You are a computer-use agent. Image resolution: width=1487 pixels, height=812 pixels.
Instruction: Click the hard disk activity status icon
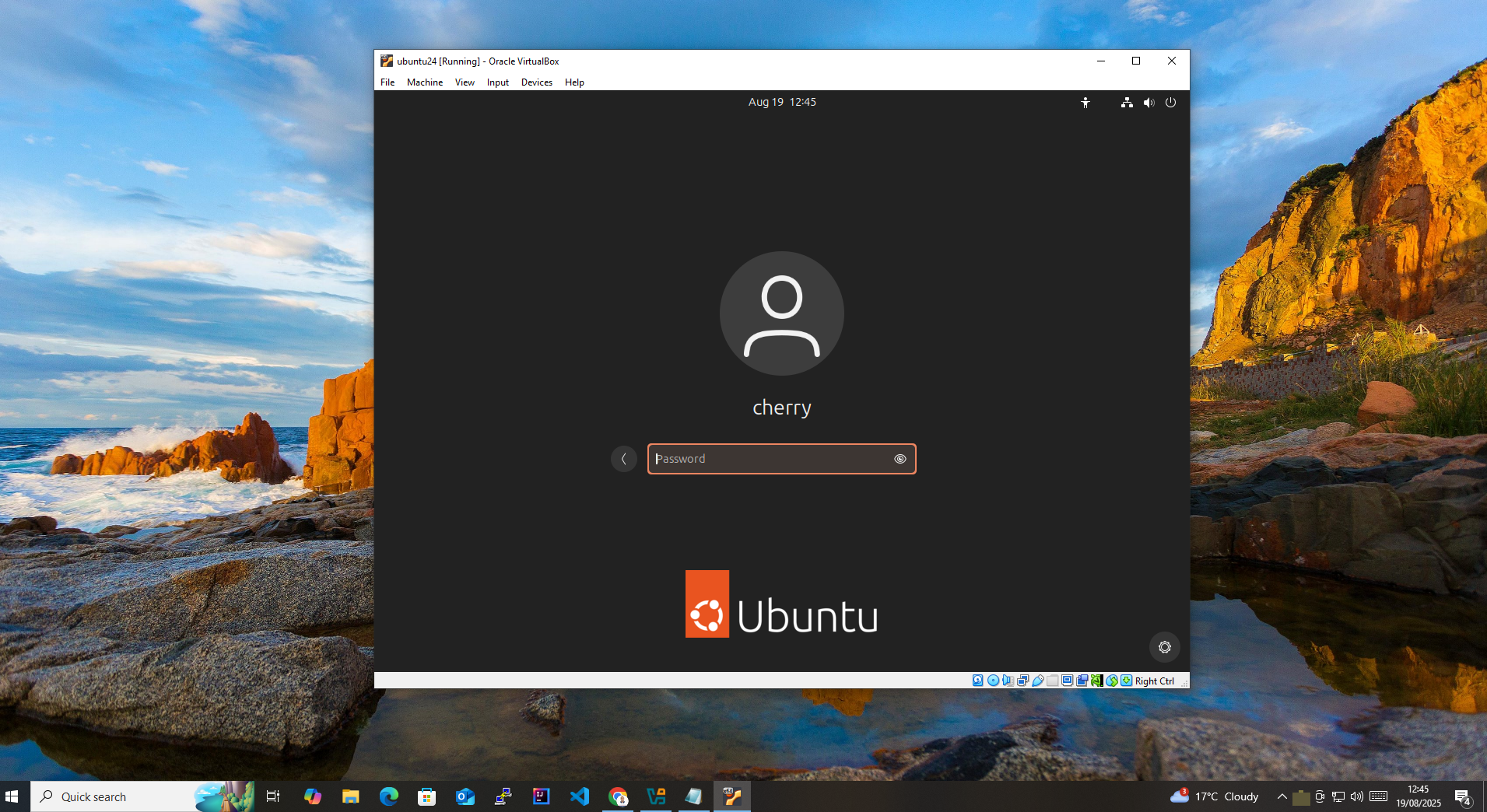click(978, 681)
